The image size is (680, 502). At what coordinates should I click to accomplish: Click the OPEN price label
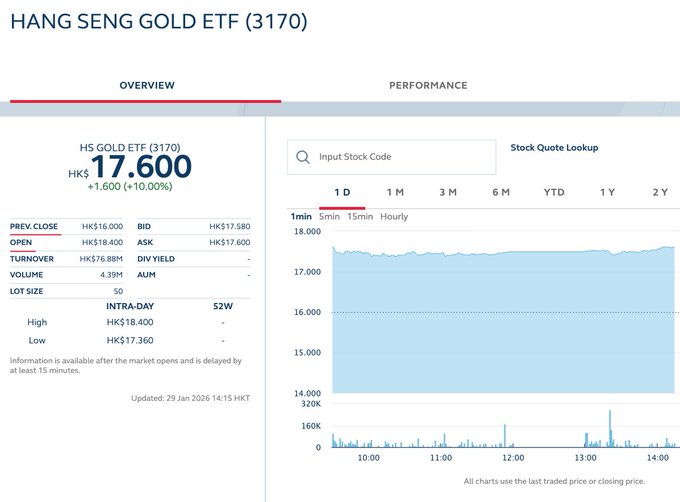(21, 242)
